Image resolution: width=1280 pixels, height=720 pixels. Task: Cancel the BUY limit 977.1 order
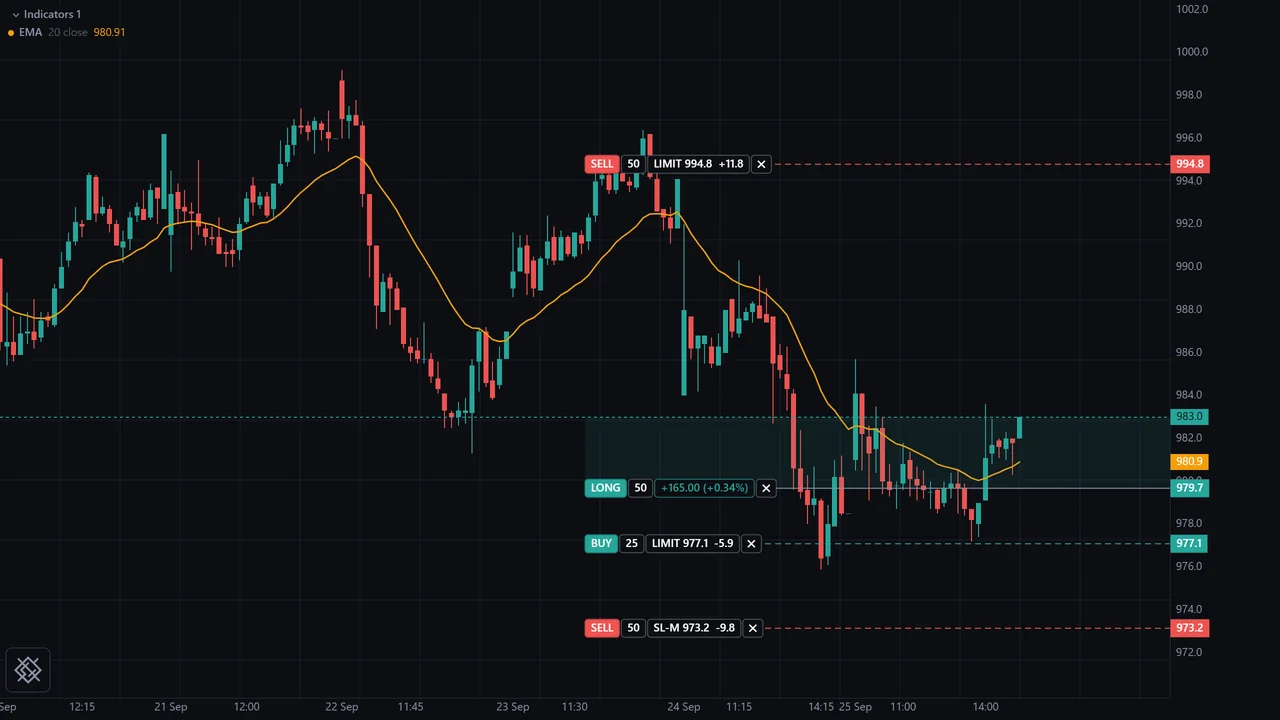(x=751, y=544)
